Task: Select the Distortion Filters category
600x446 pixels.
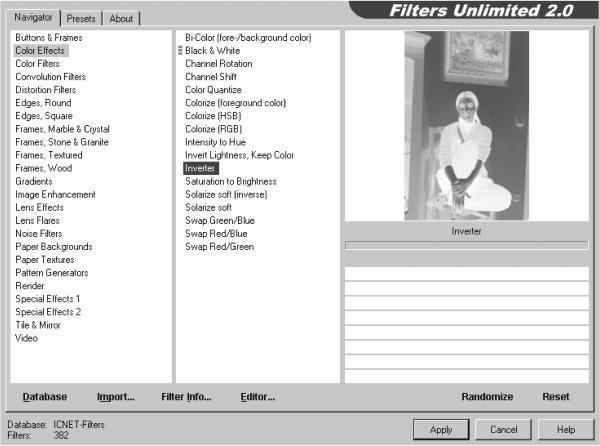Action: tap(46, 90)
